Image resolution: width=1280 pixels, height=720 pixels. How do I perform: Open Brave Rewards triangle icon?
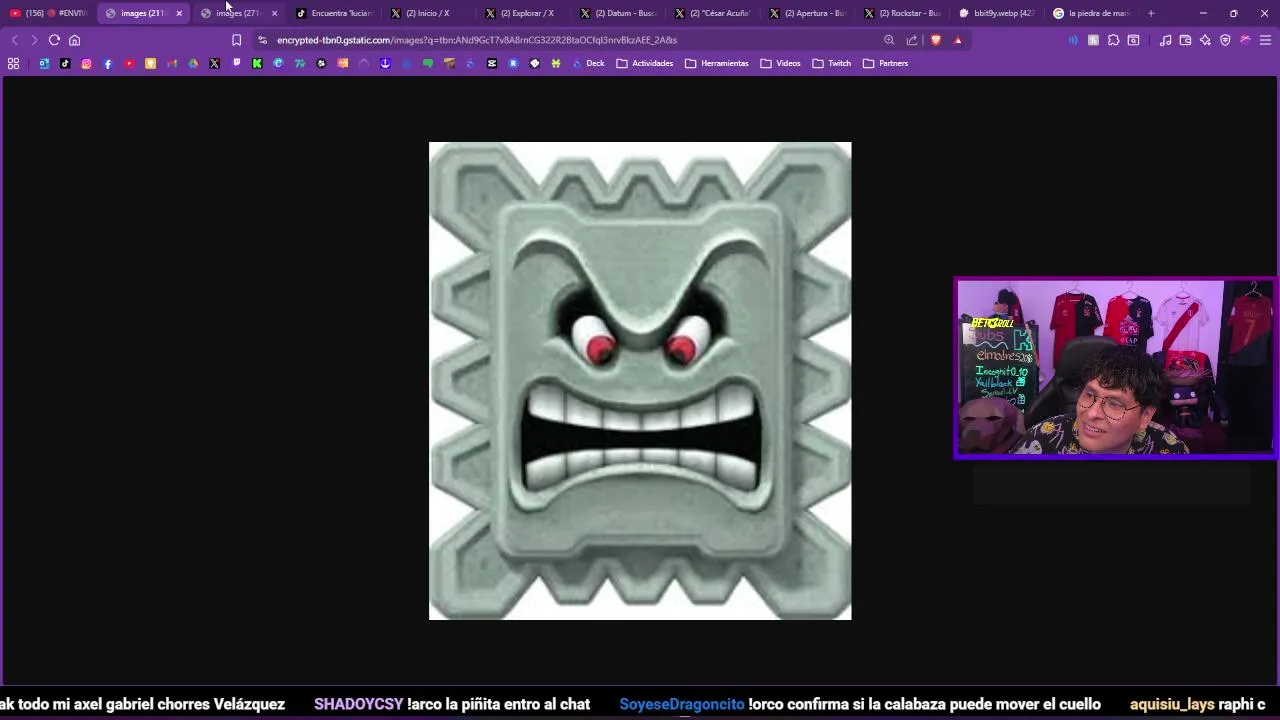[x=958, y=40]
